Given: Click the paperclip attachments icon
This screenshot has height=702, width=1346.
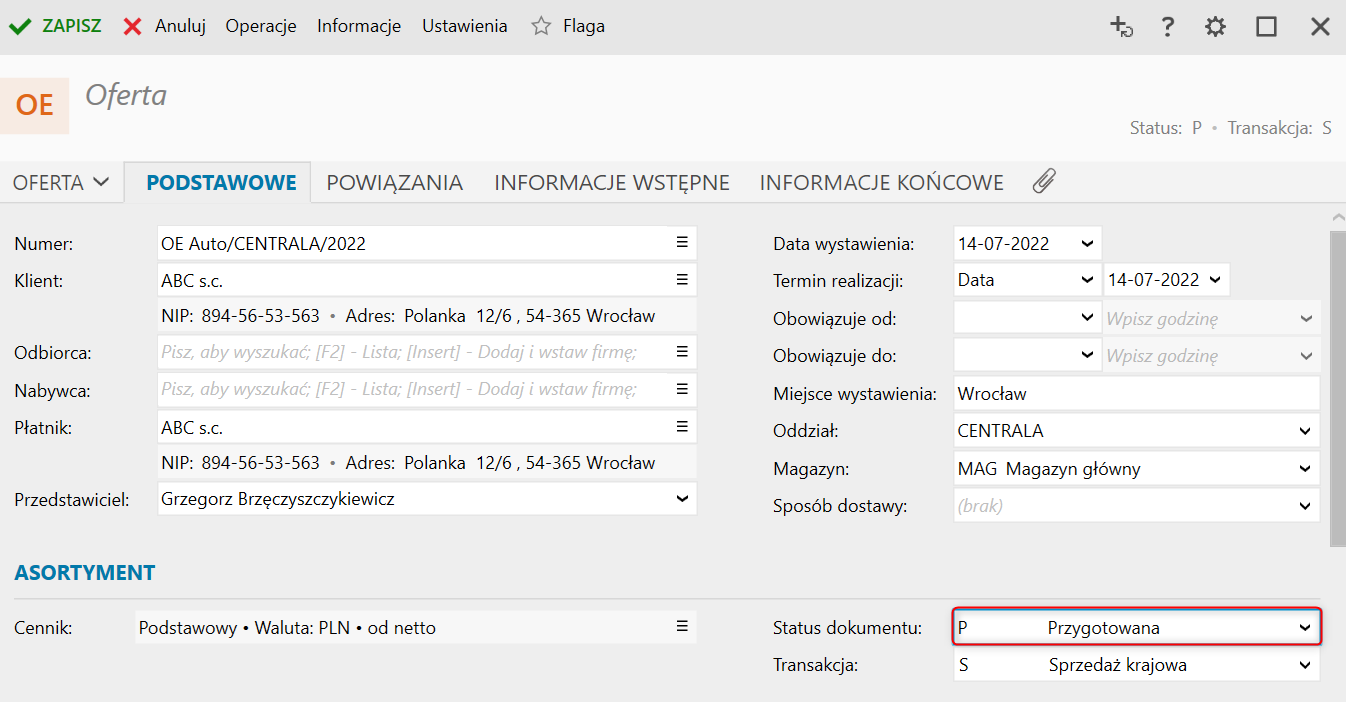Looking at the screenshot, I should coord(1044,182).
